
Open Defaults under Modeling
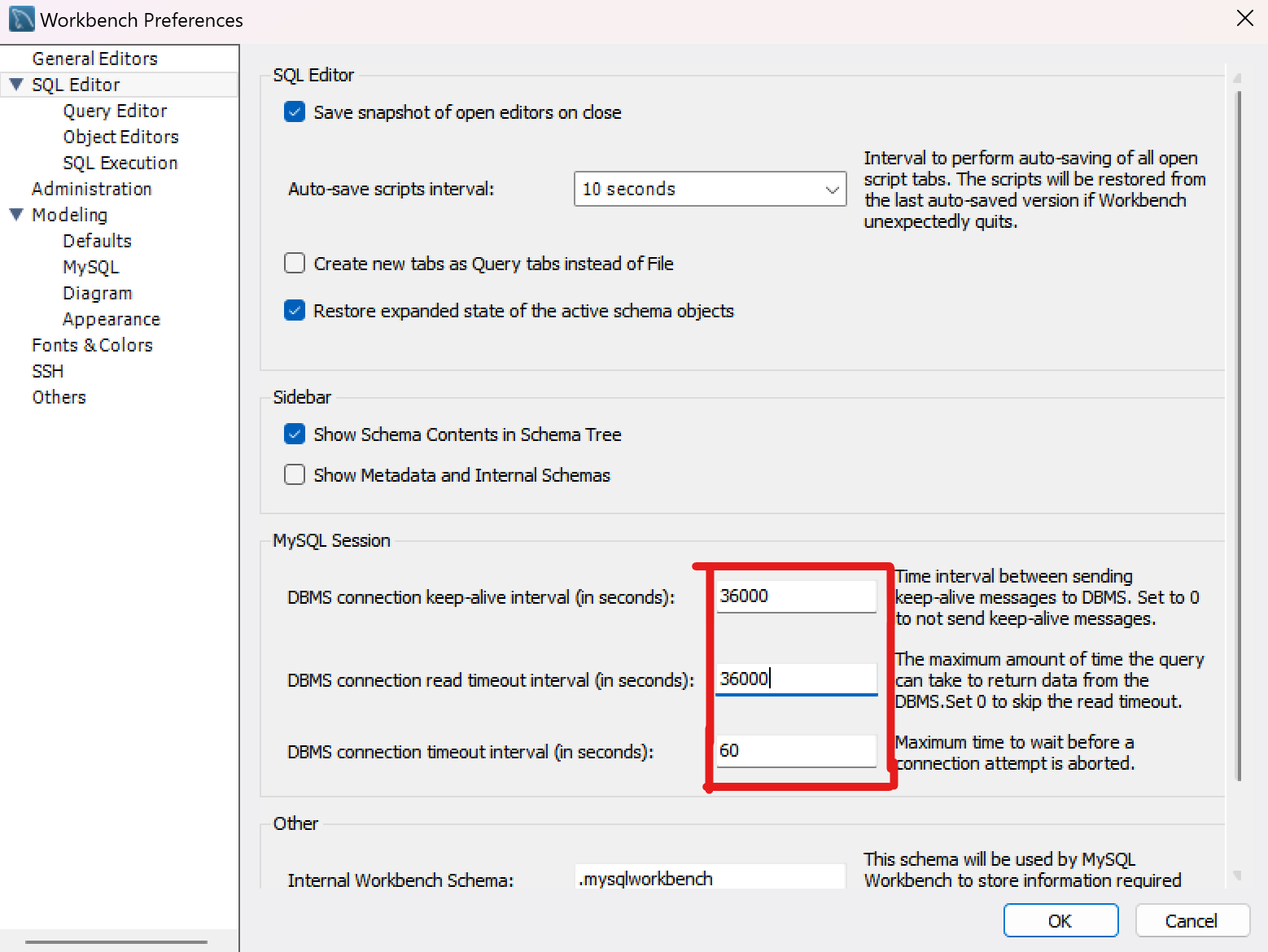[97, 241]
